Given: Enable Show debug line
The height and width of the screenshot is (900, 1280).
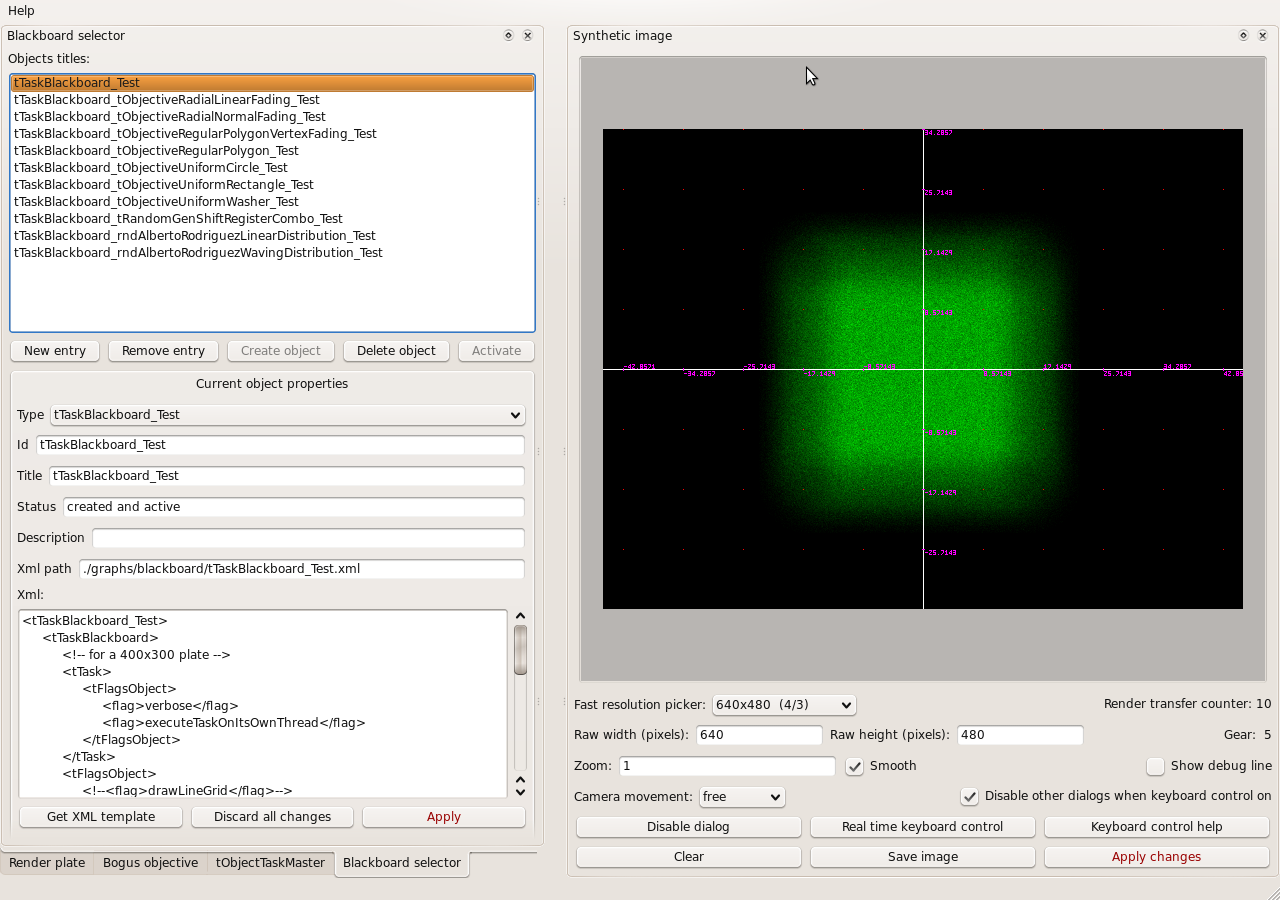Looking at the screenshot, I should (1156, 766).
